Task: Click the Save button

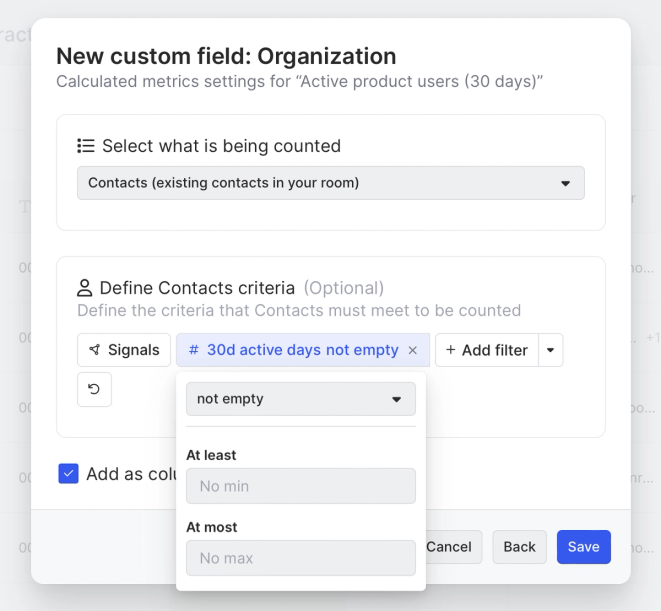Action: pyautogui.click(x=583, y=547)
